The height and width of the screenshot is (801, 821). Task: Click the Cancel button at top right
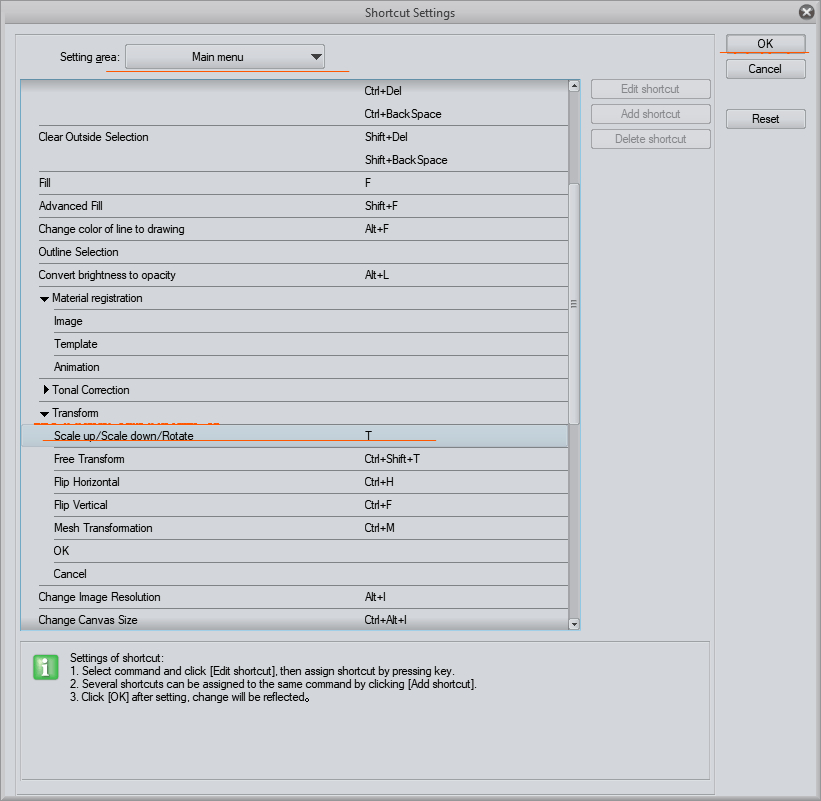765,69
